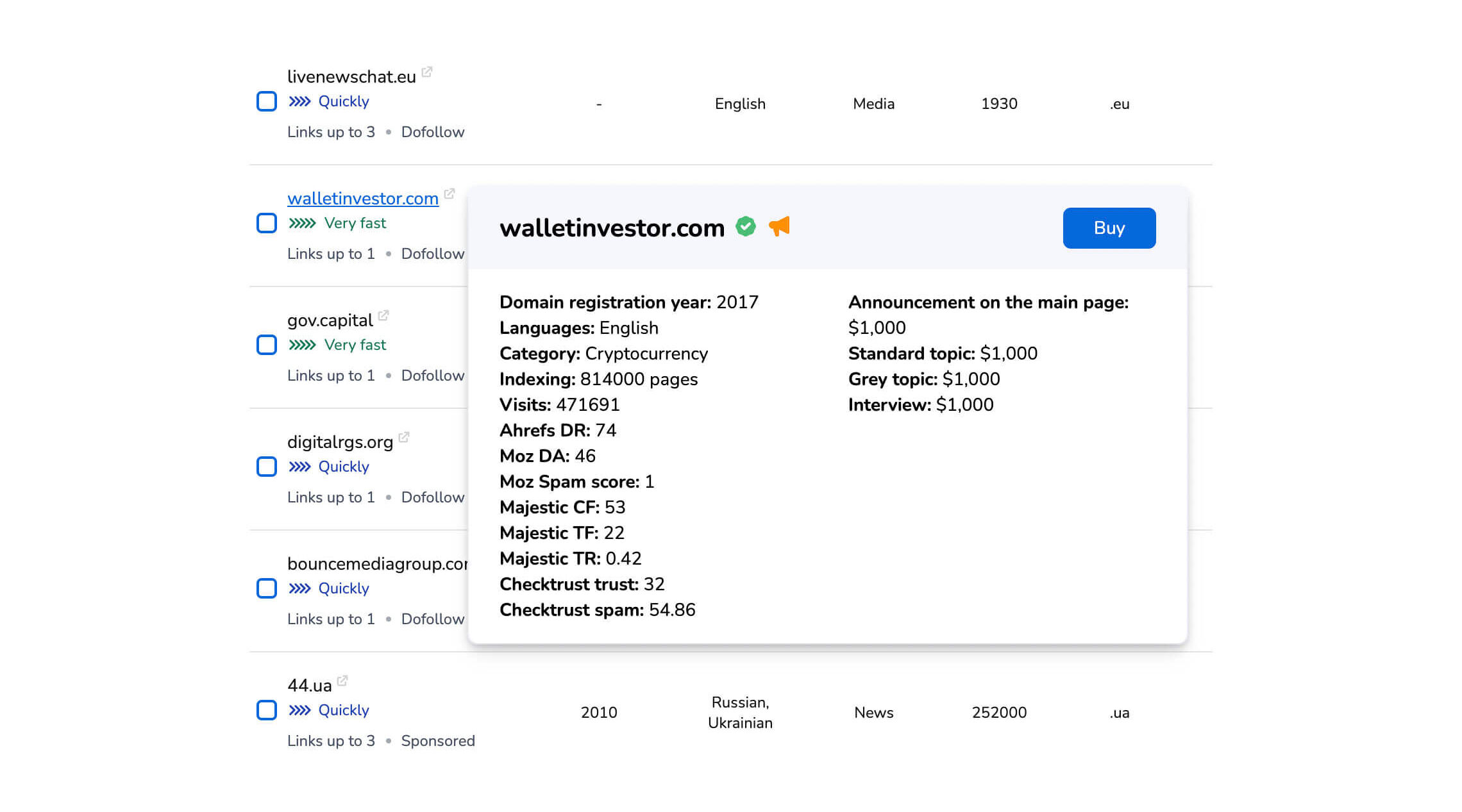Click walletinvestor.com title in popup header
The image size is (1462, 812).
pyautogui.click(x=612, y=228)
